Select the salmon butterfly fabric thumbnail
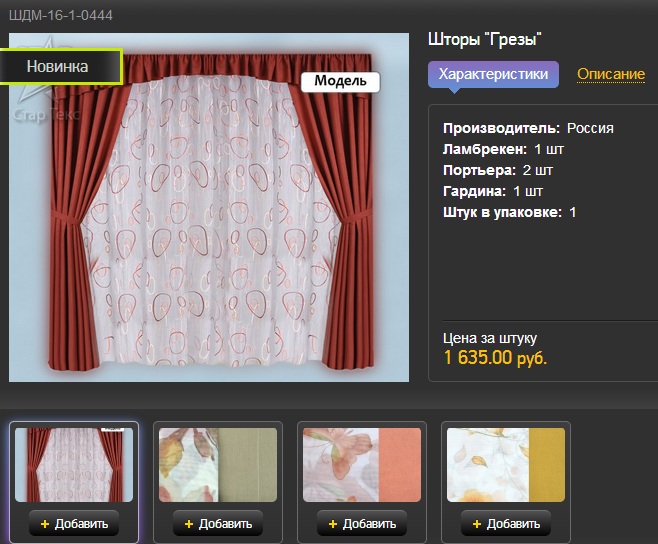This screenshot has height=544, width=658. click(x=362, y=465)
